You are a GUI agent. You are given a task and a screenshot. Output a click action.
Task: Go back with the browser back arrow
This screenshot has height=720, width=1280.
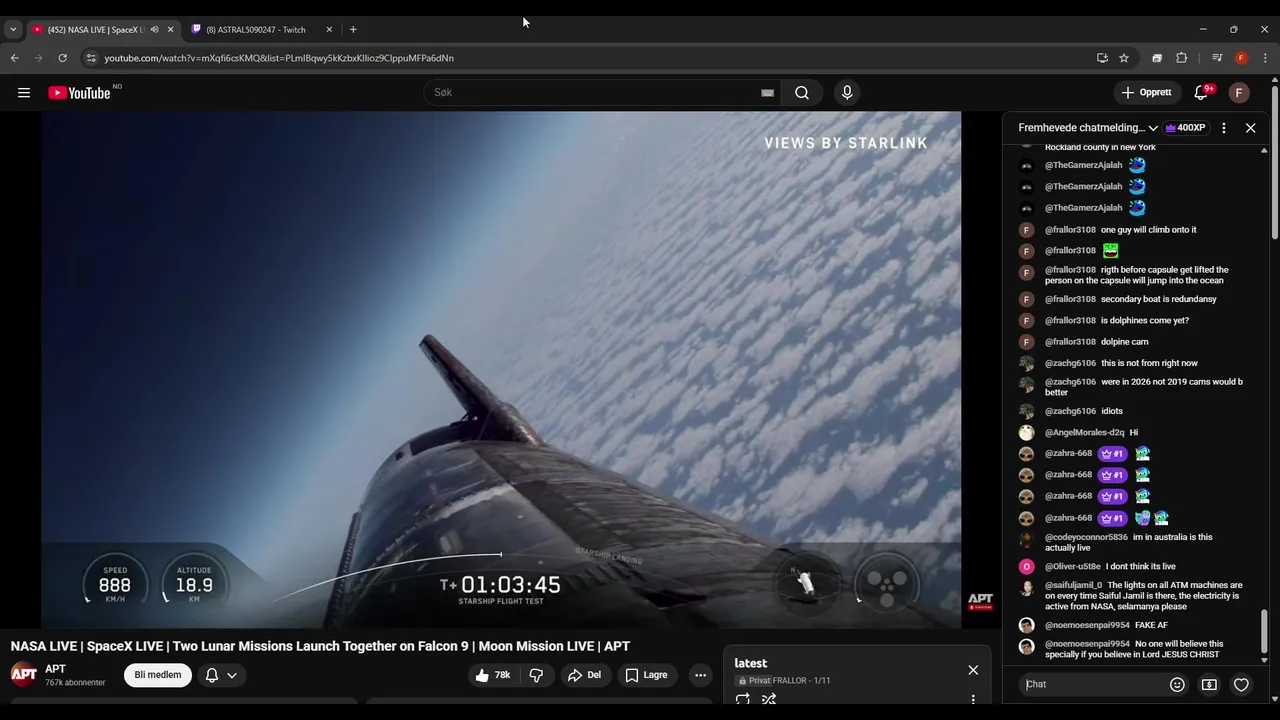(x=15, y=58)
